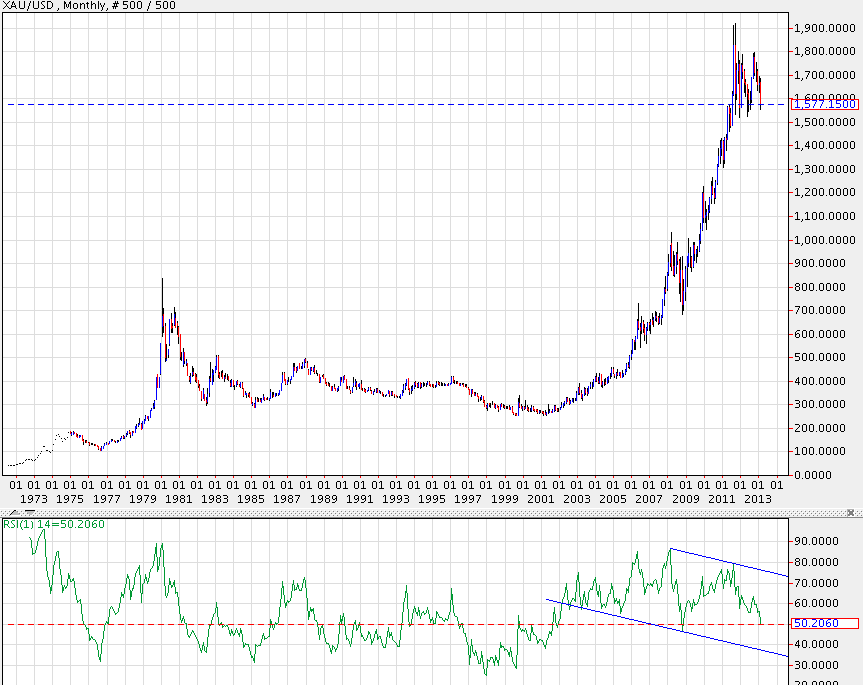This screenshot has height=685, width=863.
Task: Click the 1,577.1500 current price tag
Action: tap(824, 104)
